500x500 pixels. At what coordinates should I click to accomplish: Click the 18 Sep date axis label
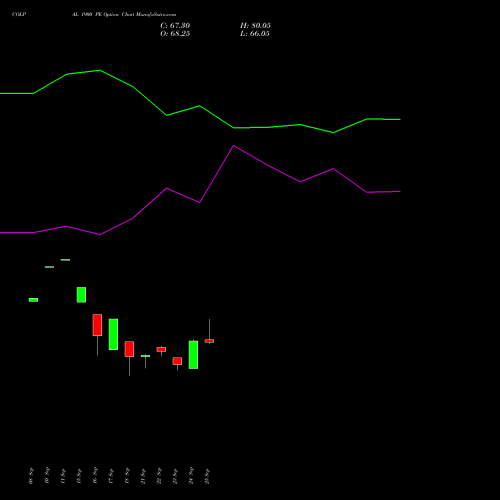pos(127,476)
